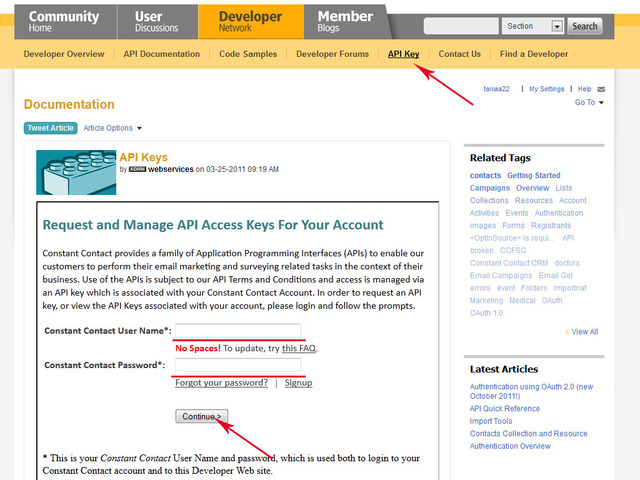The width and height of the screenshot is (640, 480).
Task: Select the OAuth 1.0 tag
Action: 487,313
